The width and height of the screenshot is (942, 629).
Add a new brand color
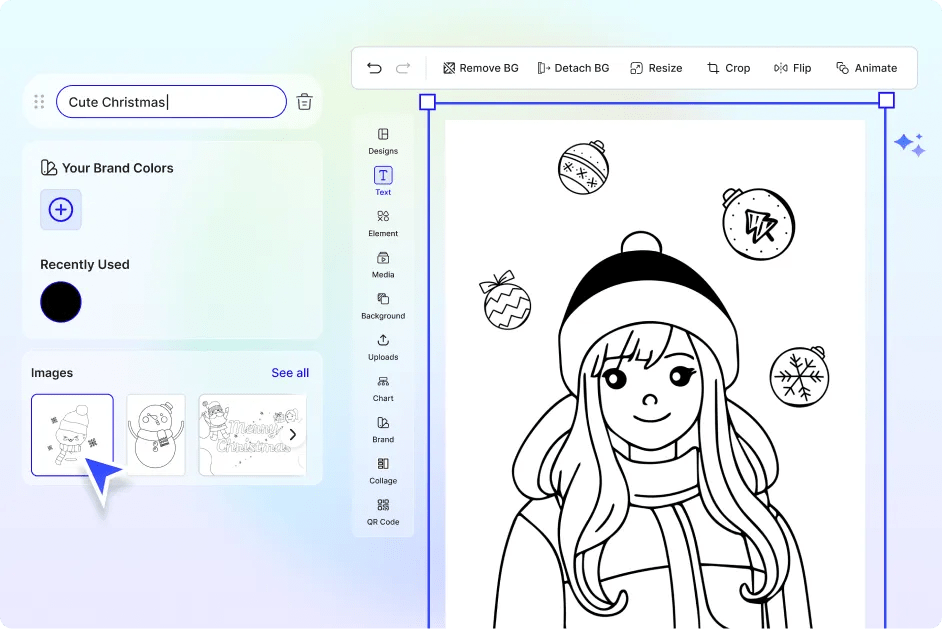61,210
